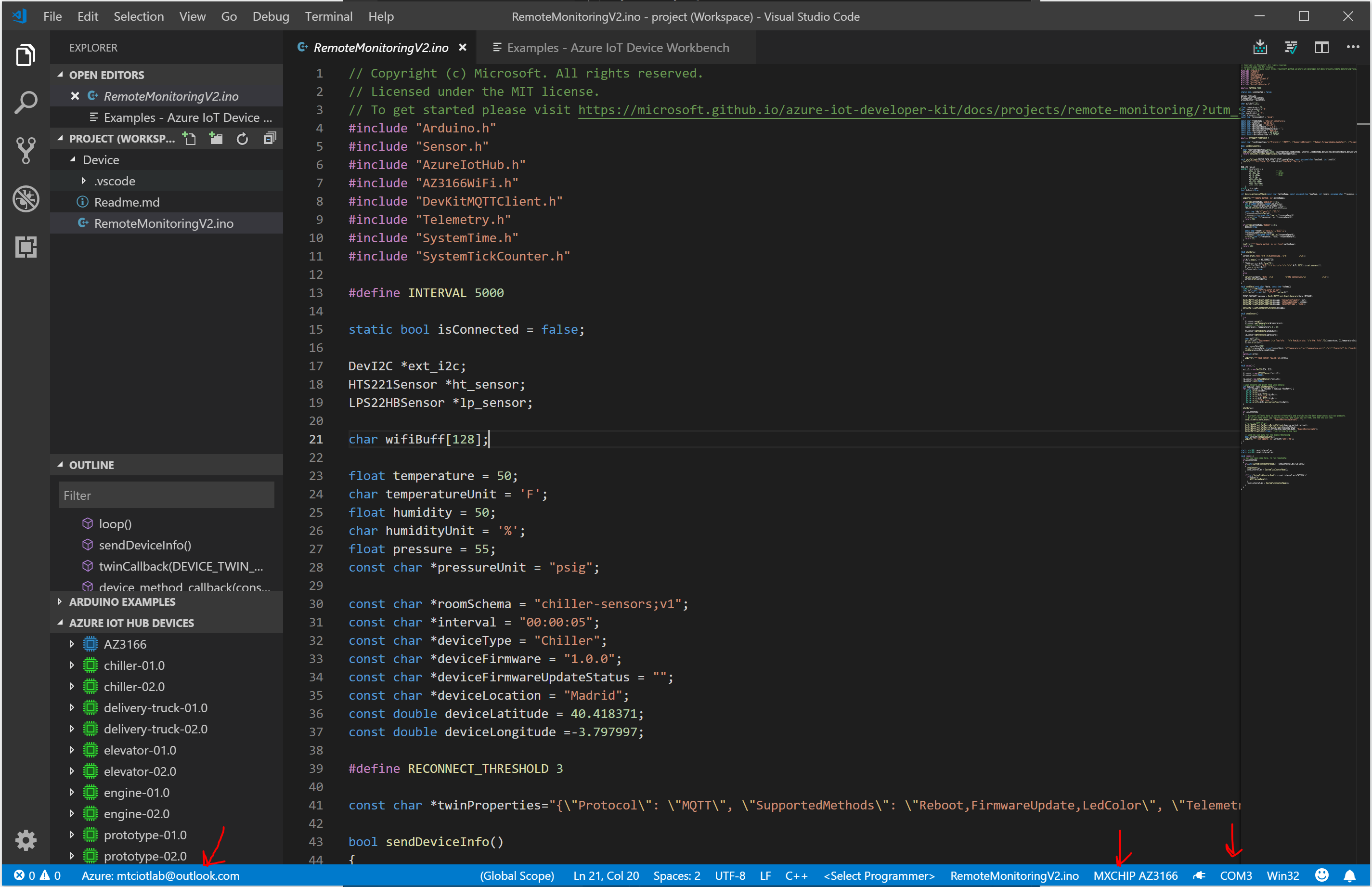The width and height of the screenshot is (1372, 887).
Task: Click the New File icon in project header
Action: pos(189,138)
